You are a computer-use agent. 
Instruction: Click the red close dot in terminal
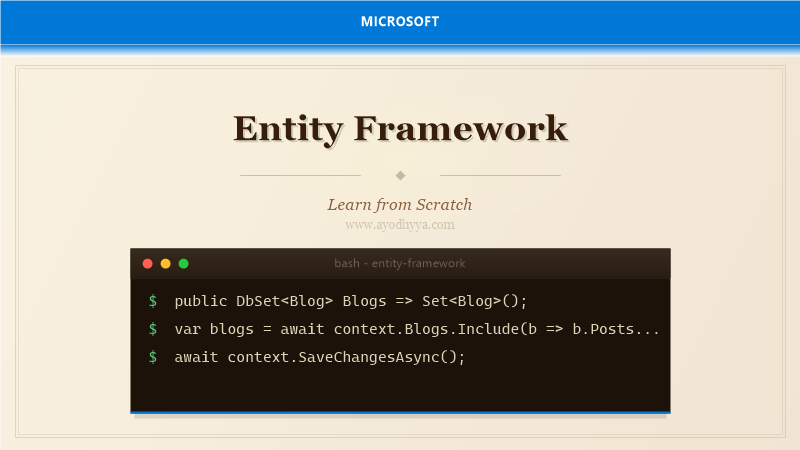(147, 263)
